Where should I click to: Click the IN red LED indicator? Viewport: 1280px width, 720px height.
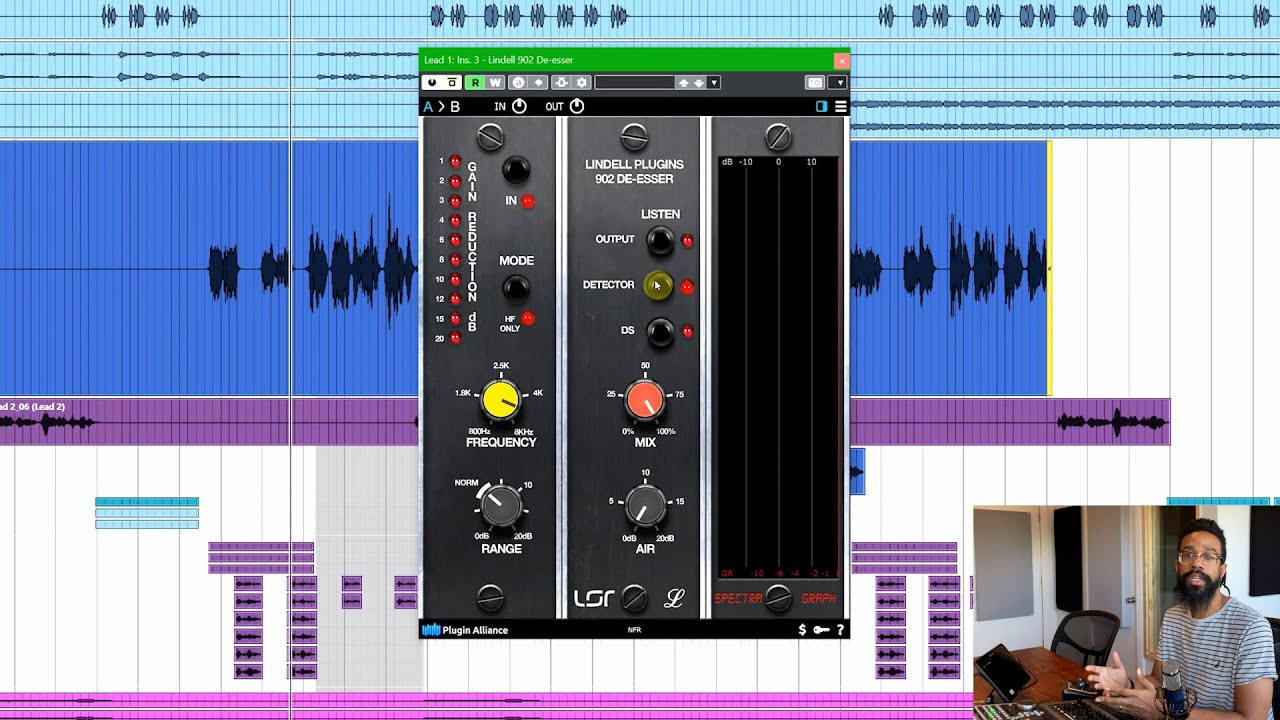point(528,202)
